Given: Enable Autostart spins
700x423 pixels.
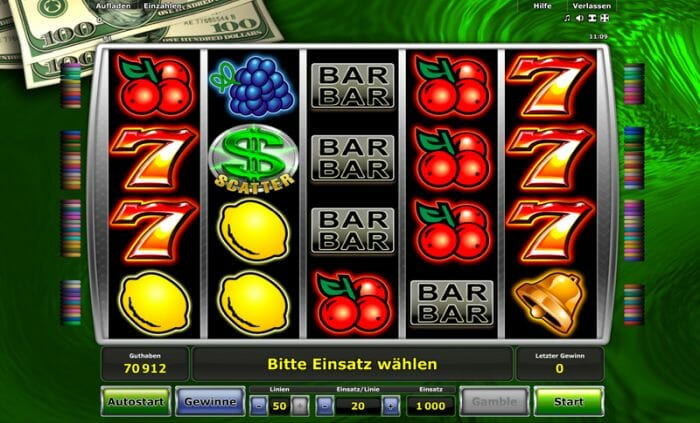Looking at the screenshot, I should [136, 402].
